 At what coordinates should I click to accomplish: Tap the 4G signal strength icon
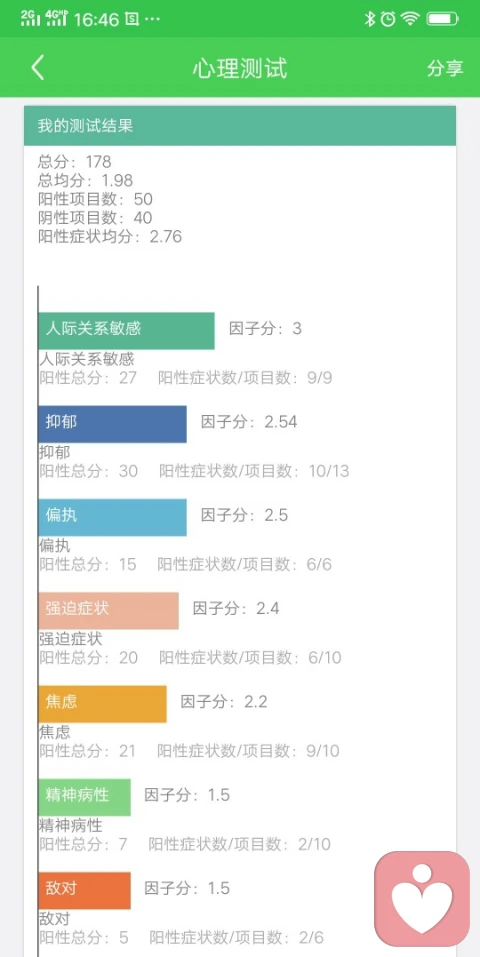click(x=57, y=18)
